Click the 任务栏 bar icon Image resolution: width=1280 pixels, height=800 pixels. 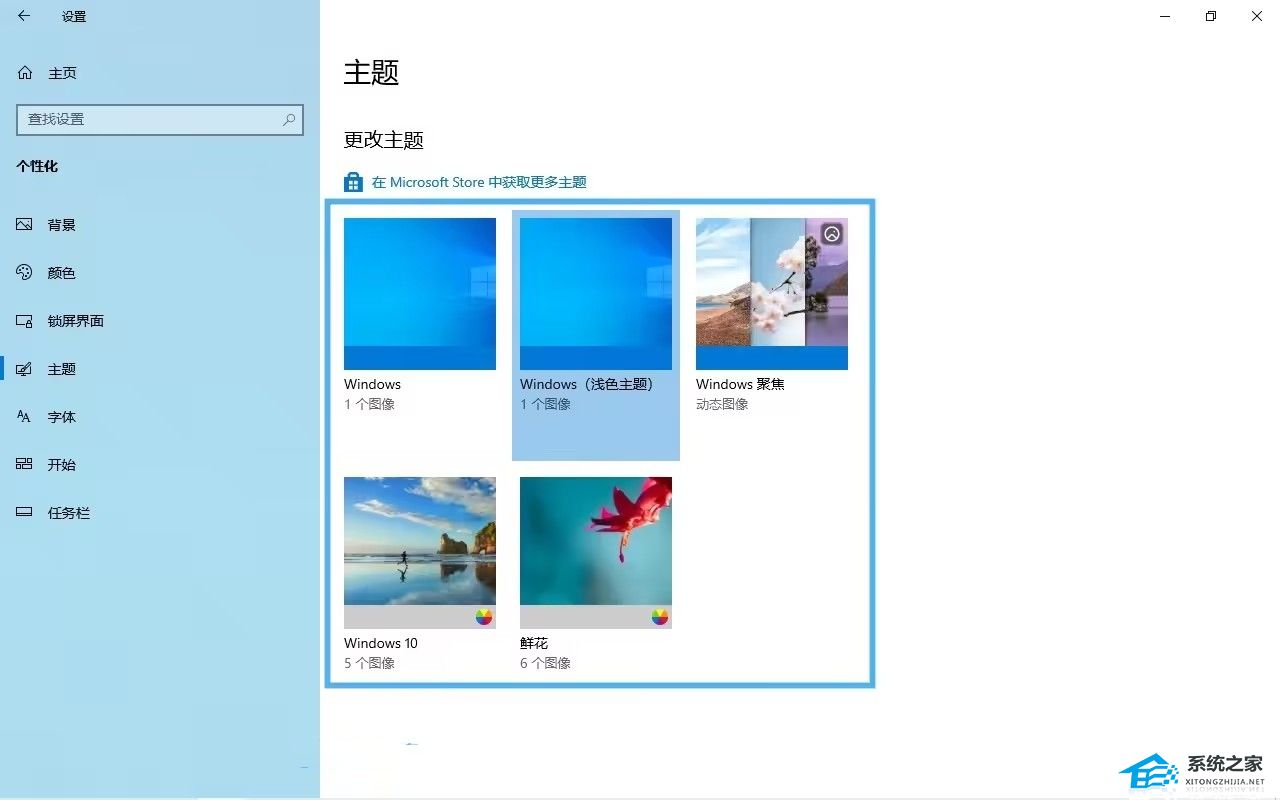point(25,513)
